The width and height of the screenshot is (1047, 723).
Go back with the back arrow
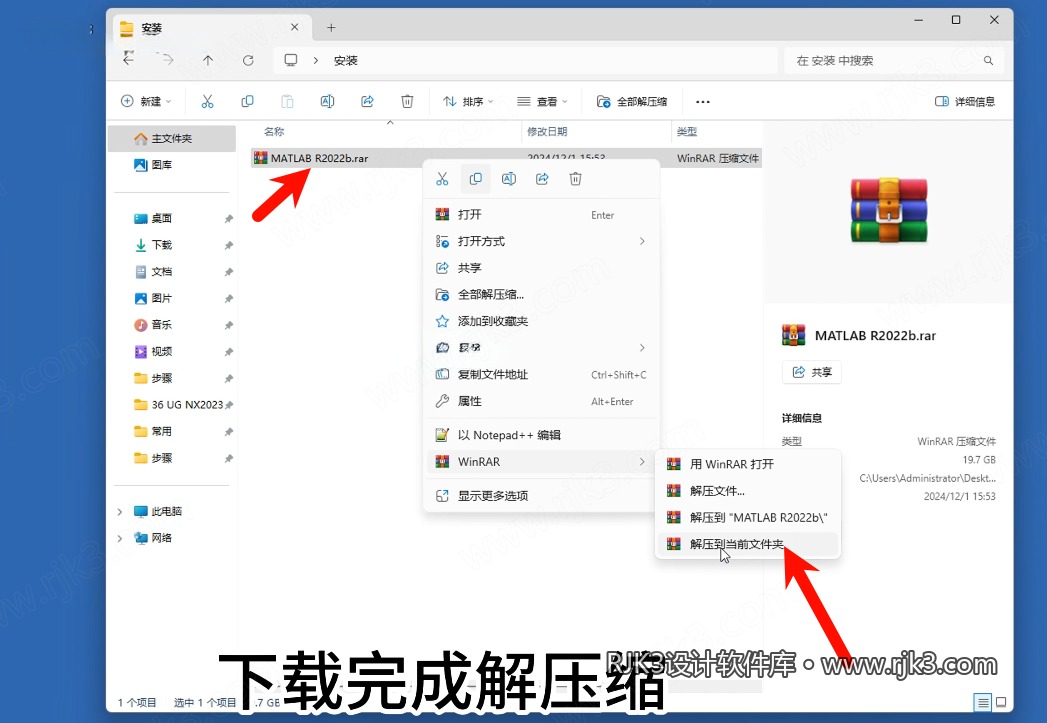129,60
